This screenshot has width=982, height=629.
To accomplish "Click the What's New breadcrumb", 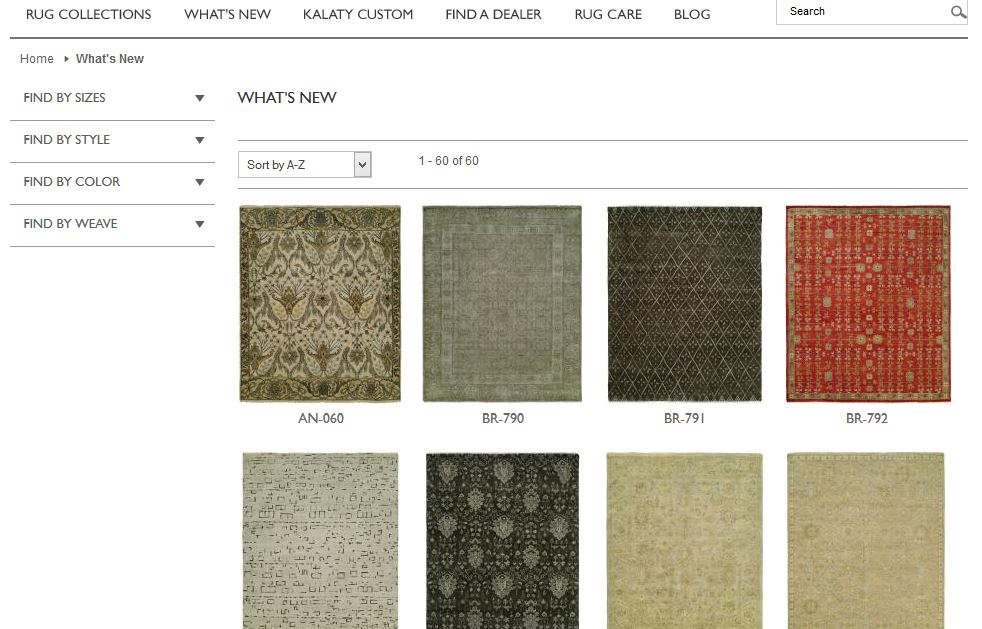I will (x=110, y=59).
